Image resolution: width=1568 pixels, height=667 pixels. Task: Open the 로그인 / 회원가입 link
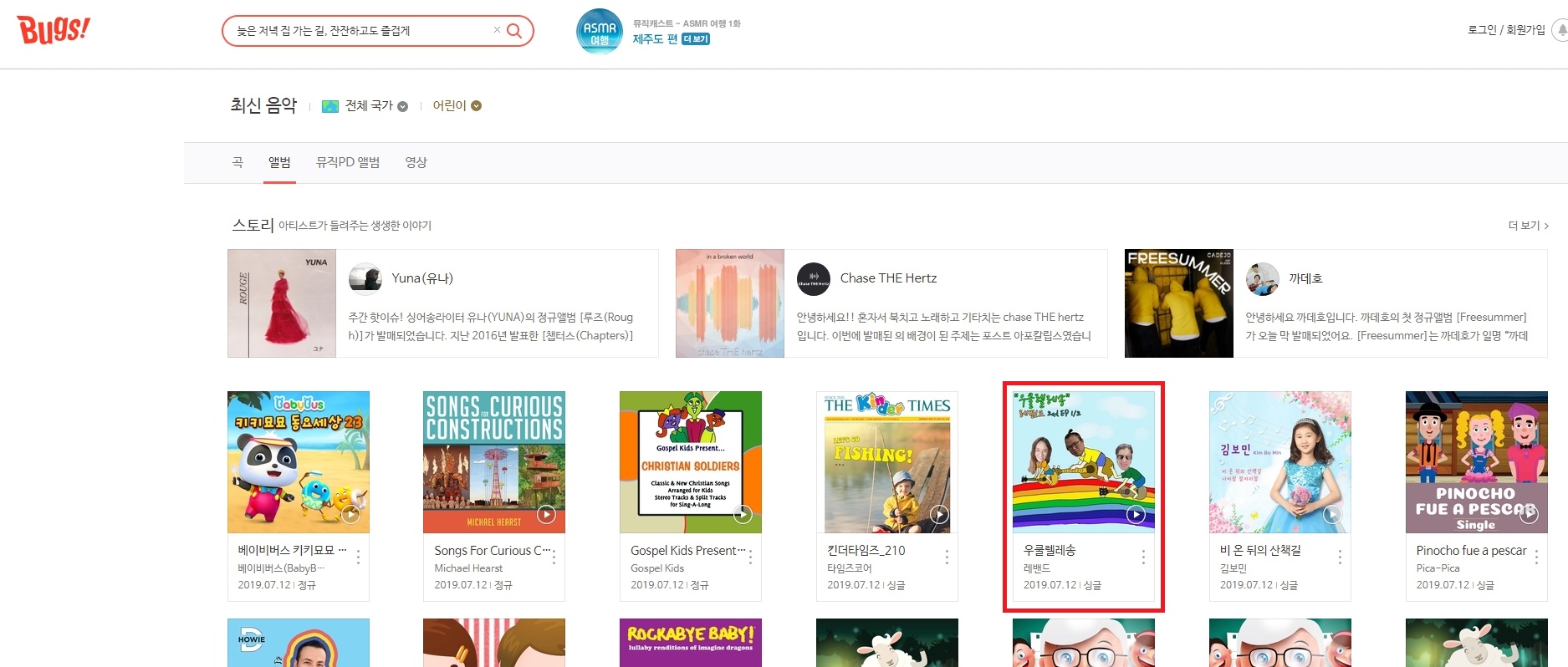tap(1506, 30)
